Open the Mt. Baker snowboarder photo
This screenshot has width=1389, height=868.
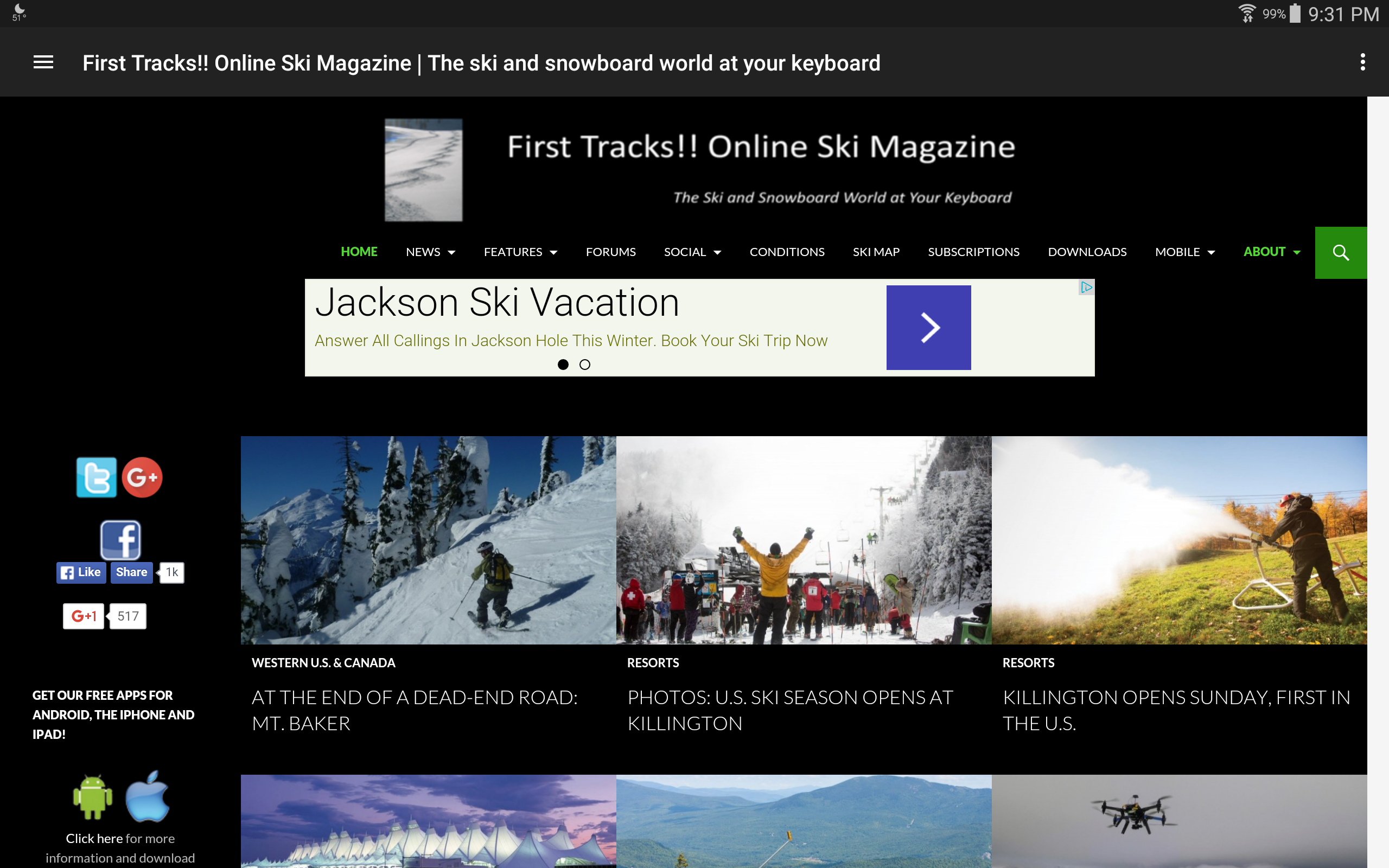click(429, 540)
